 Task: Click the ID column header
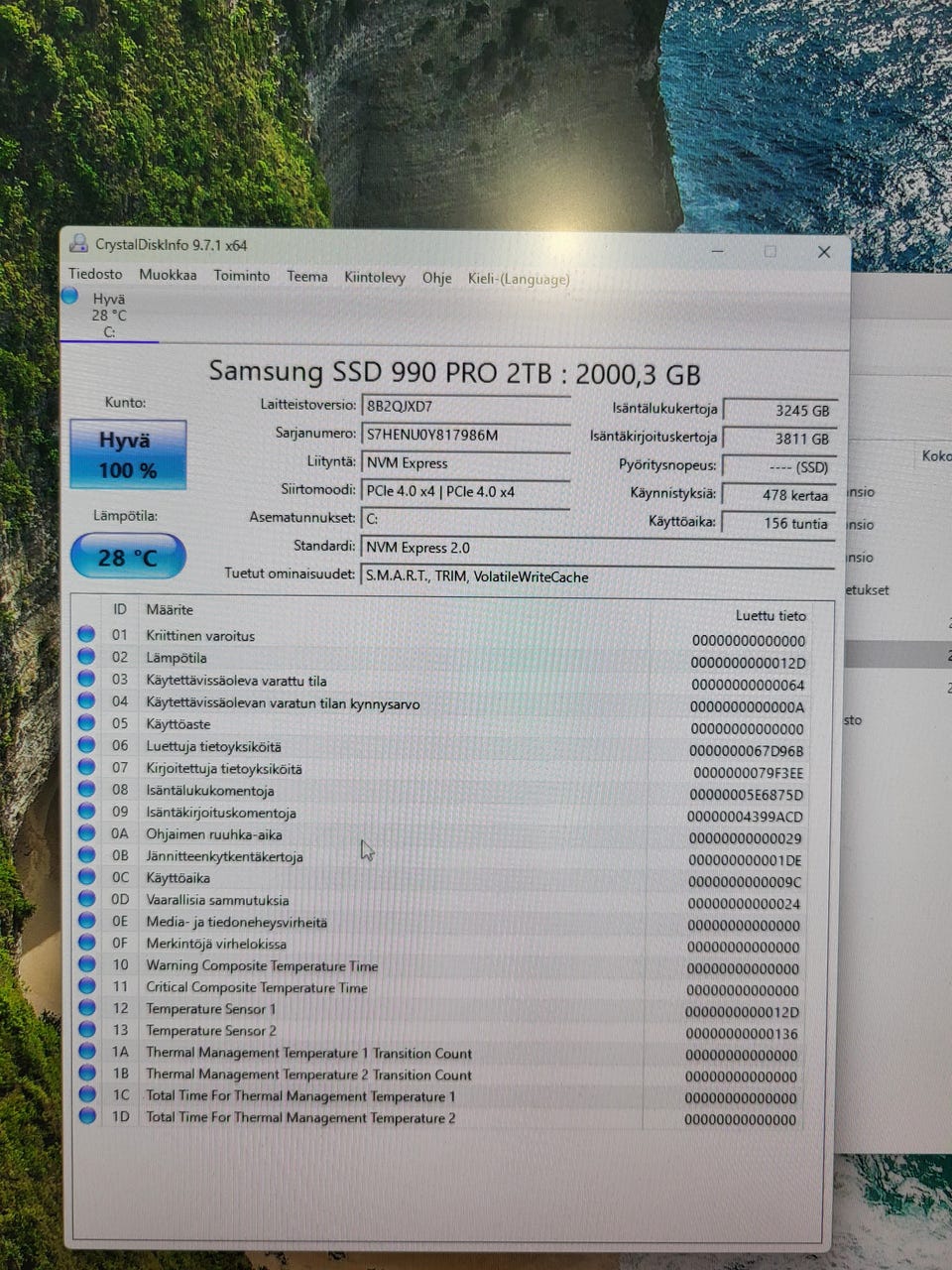120,609
